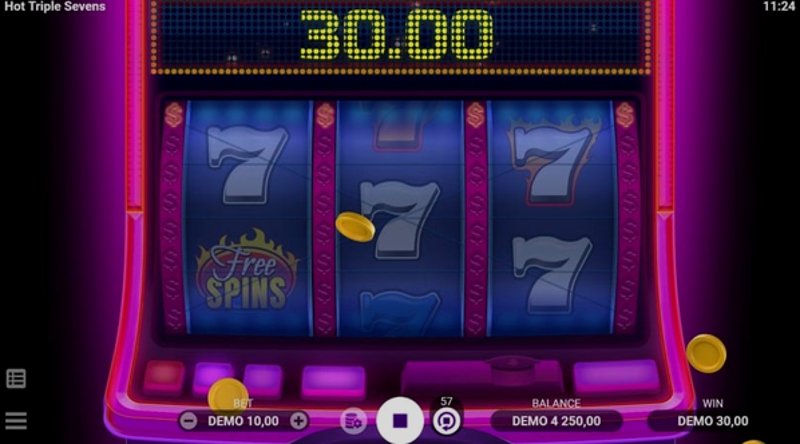Viewport: 800px width, 444px height.
Task: Click the center 7 on middle reel
Action: point(399,219)
